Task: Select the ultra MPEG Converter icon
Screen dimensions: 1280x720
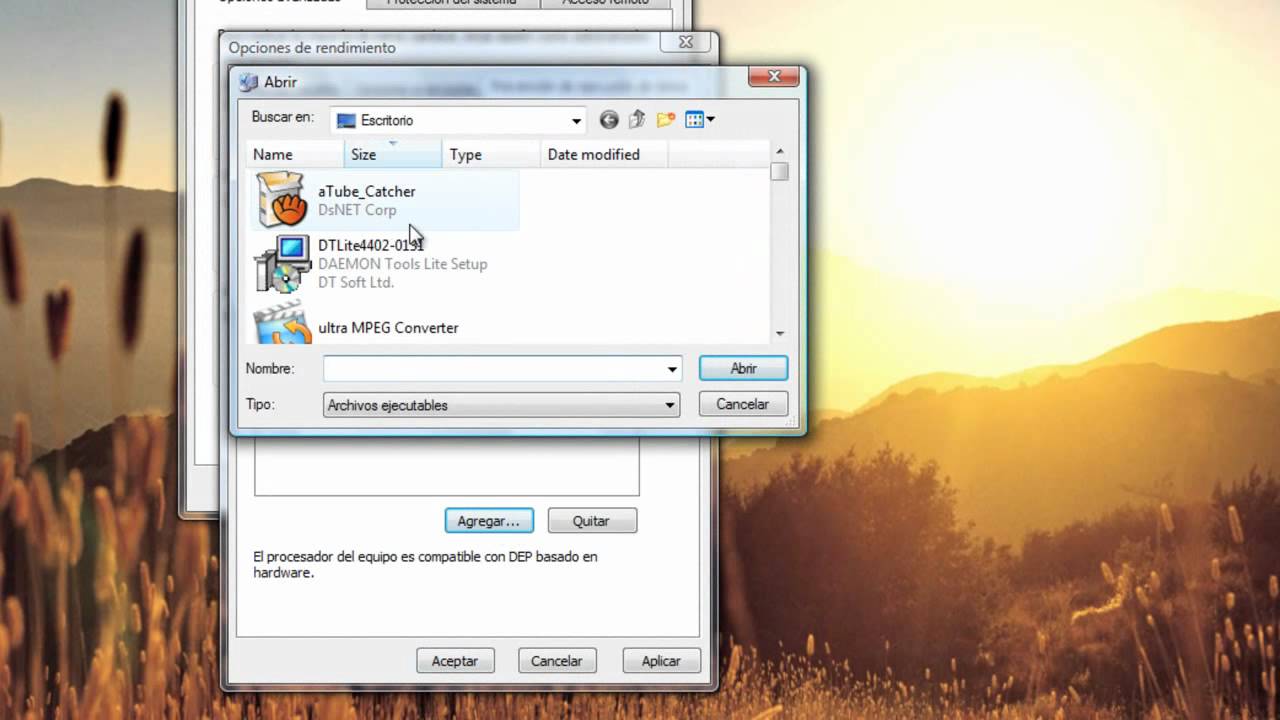Action: tap(281, 323)
